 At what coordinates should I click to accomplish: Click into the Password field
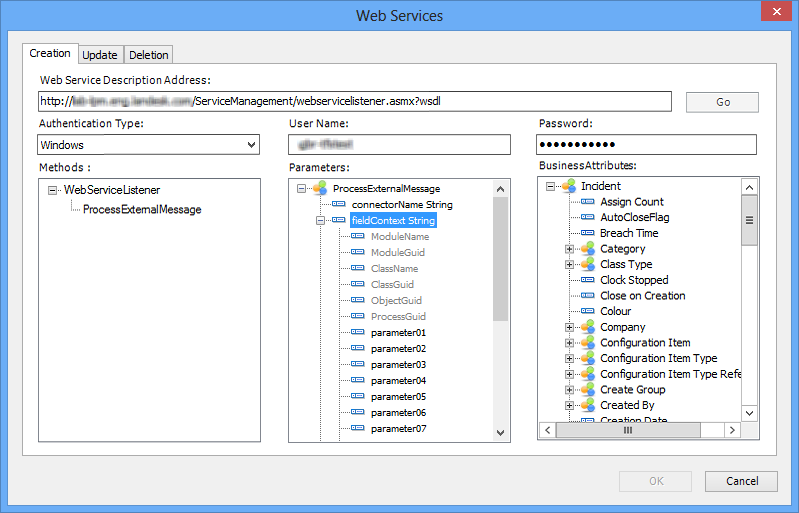pyautogui.click(x=646, y=145)
